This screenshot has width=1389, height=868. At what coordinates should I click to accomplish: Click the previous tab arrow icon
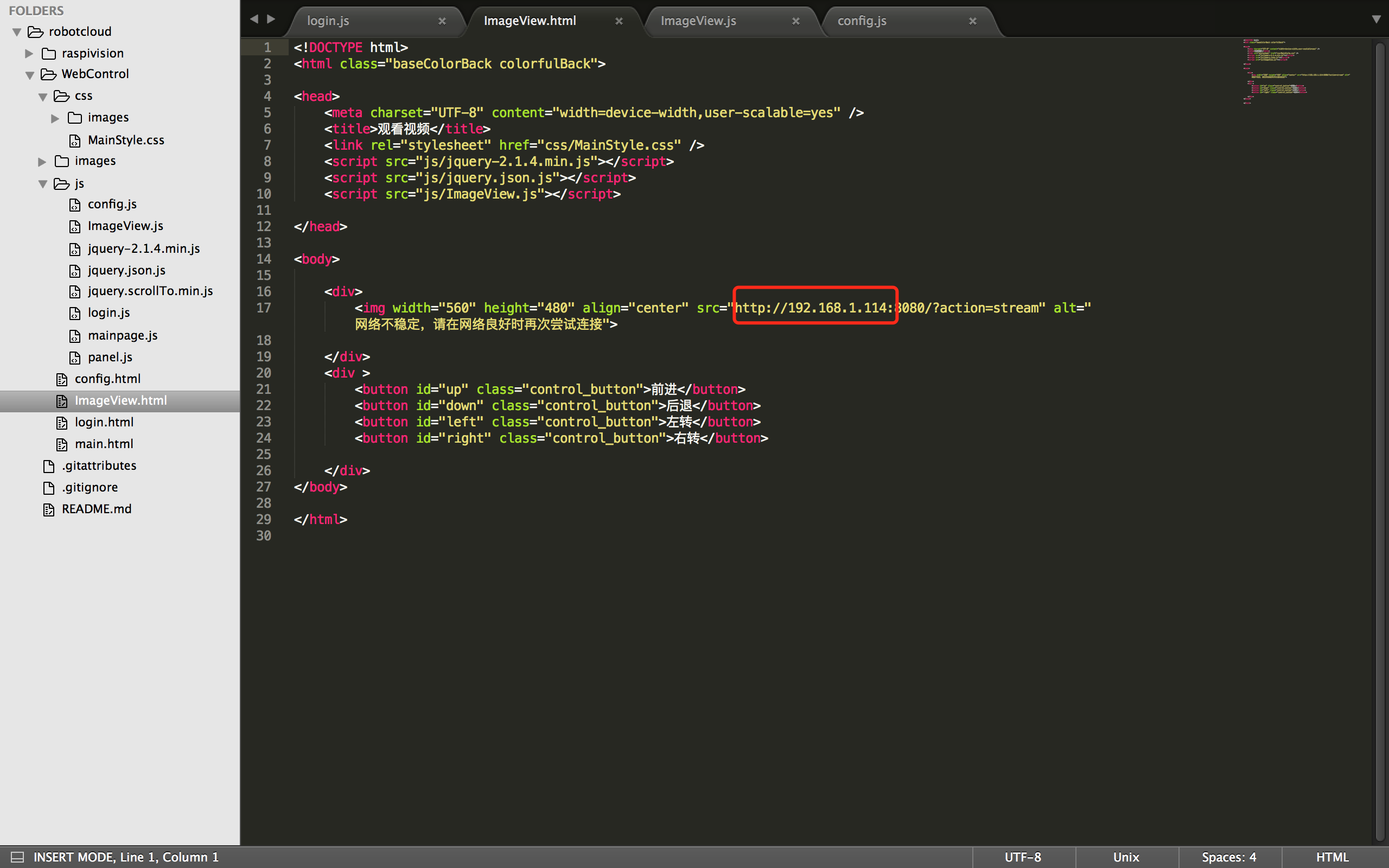254,19
